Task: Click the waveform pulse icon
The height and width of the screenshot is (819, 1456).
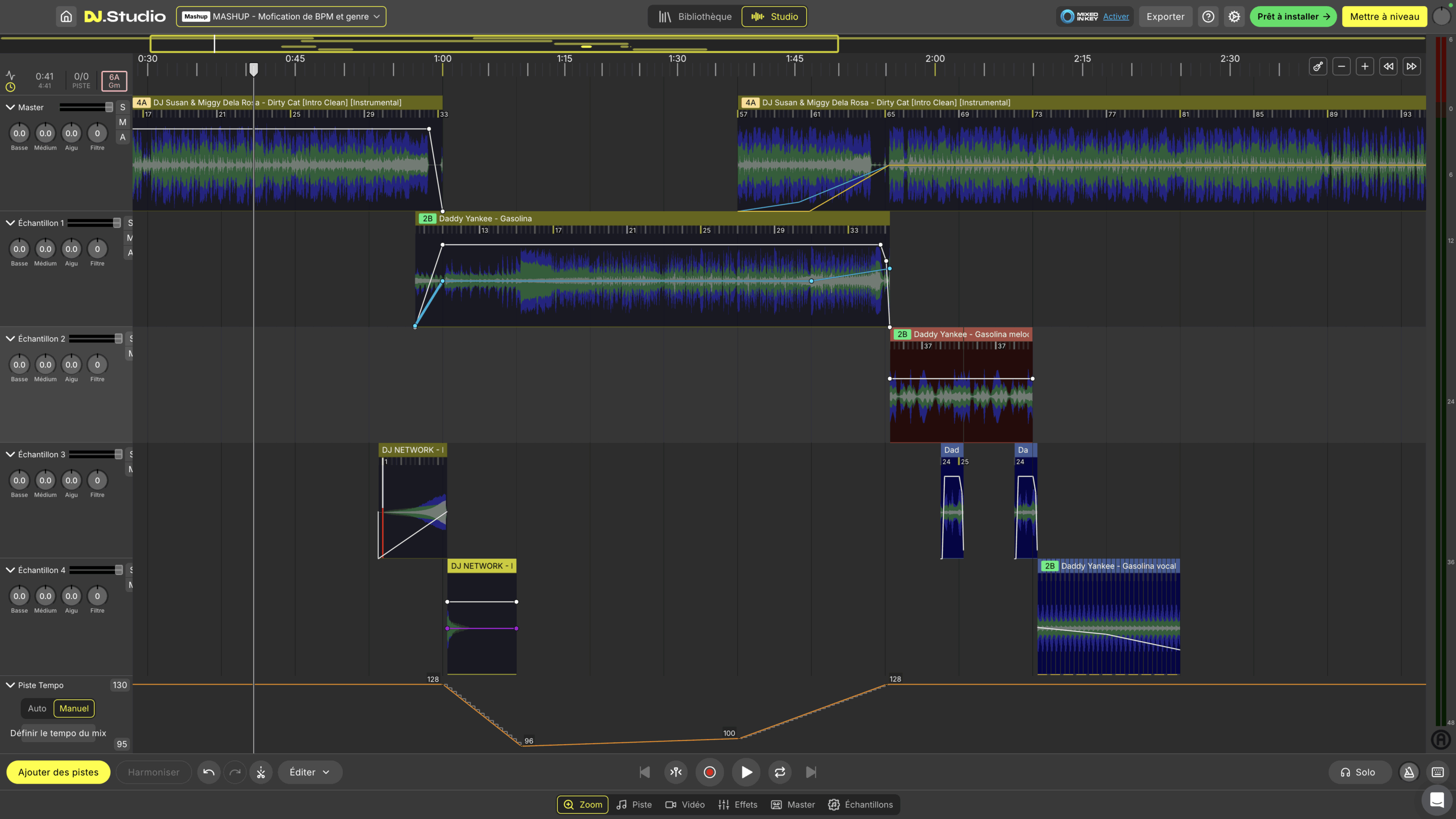Action: click(x=10, y=75)
